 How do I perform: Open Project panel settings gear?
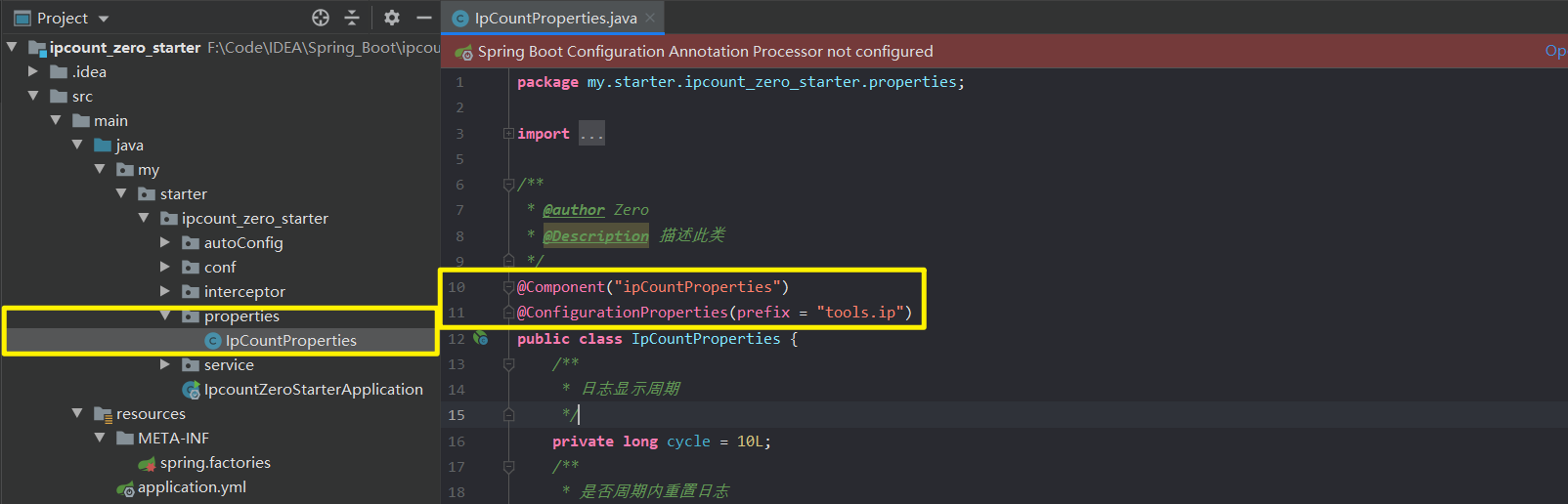[x=392, y=18]
